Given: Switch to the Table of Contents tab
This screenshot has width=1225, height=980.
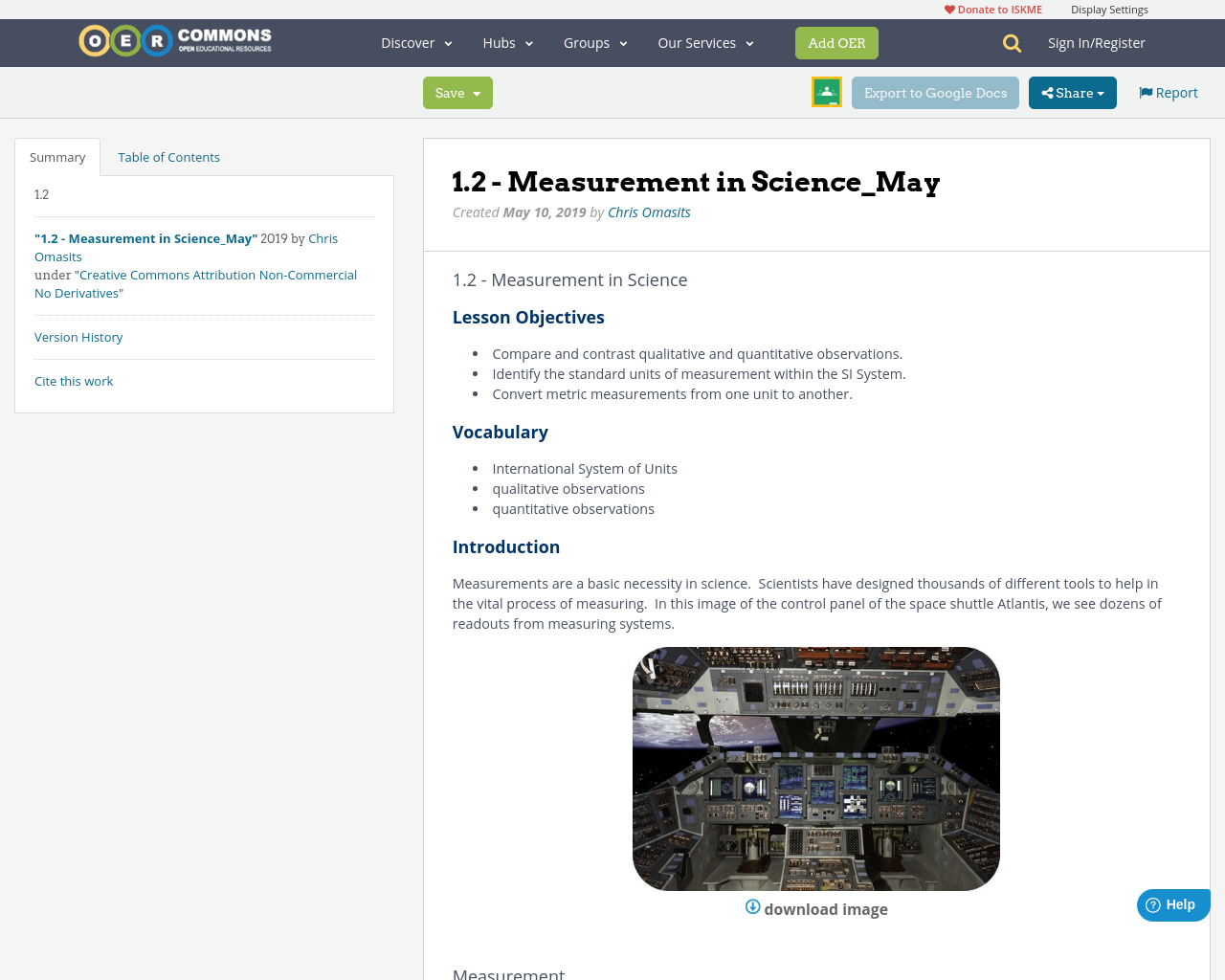Looking at the screenshot, I should (x=168, y=155).
